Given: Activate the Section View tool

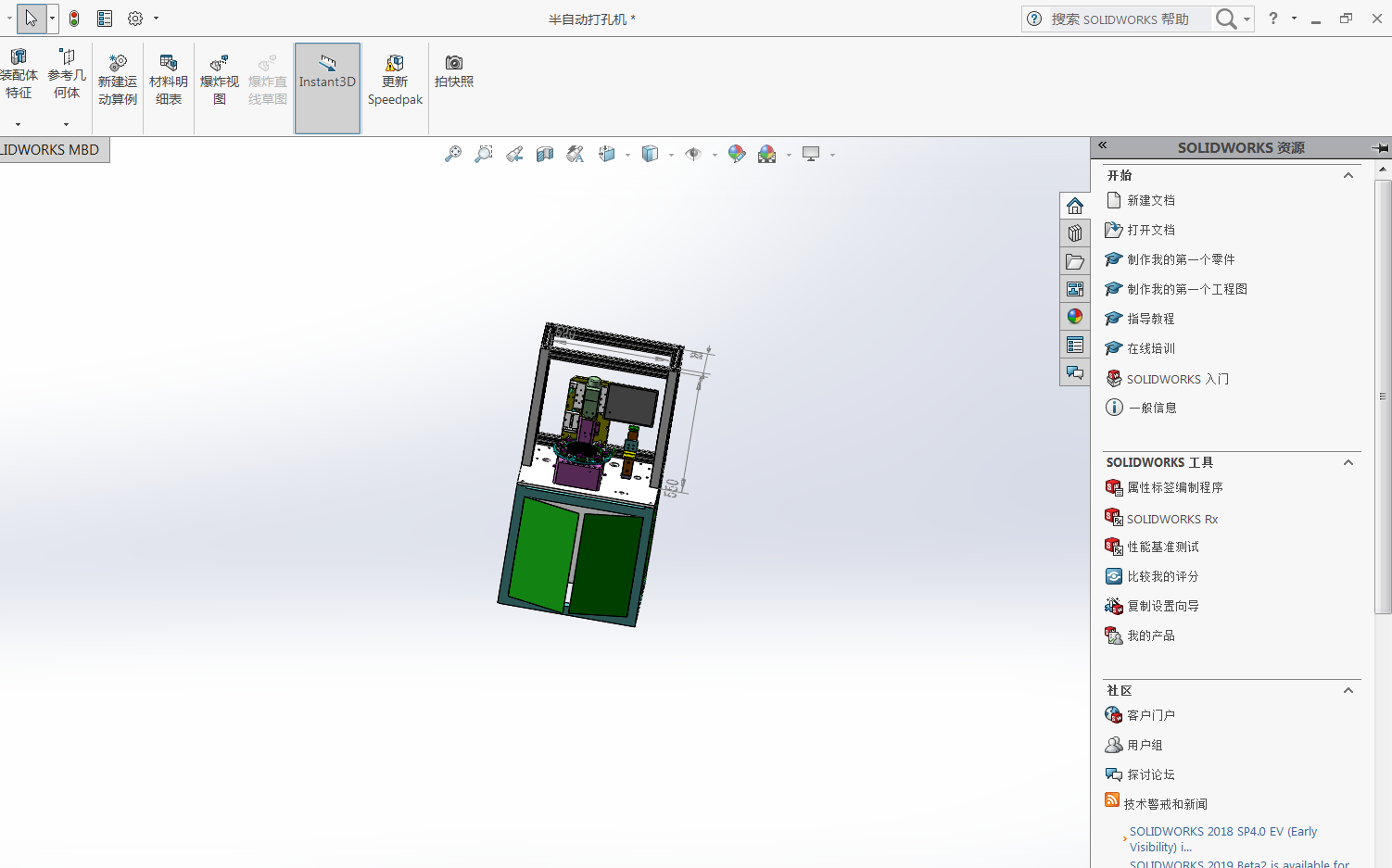Looking at the screenshot, I should 545,154.
